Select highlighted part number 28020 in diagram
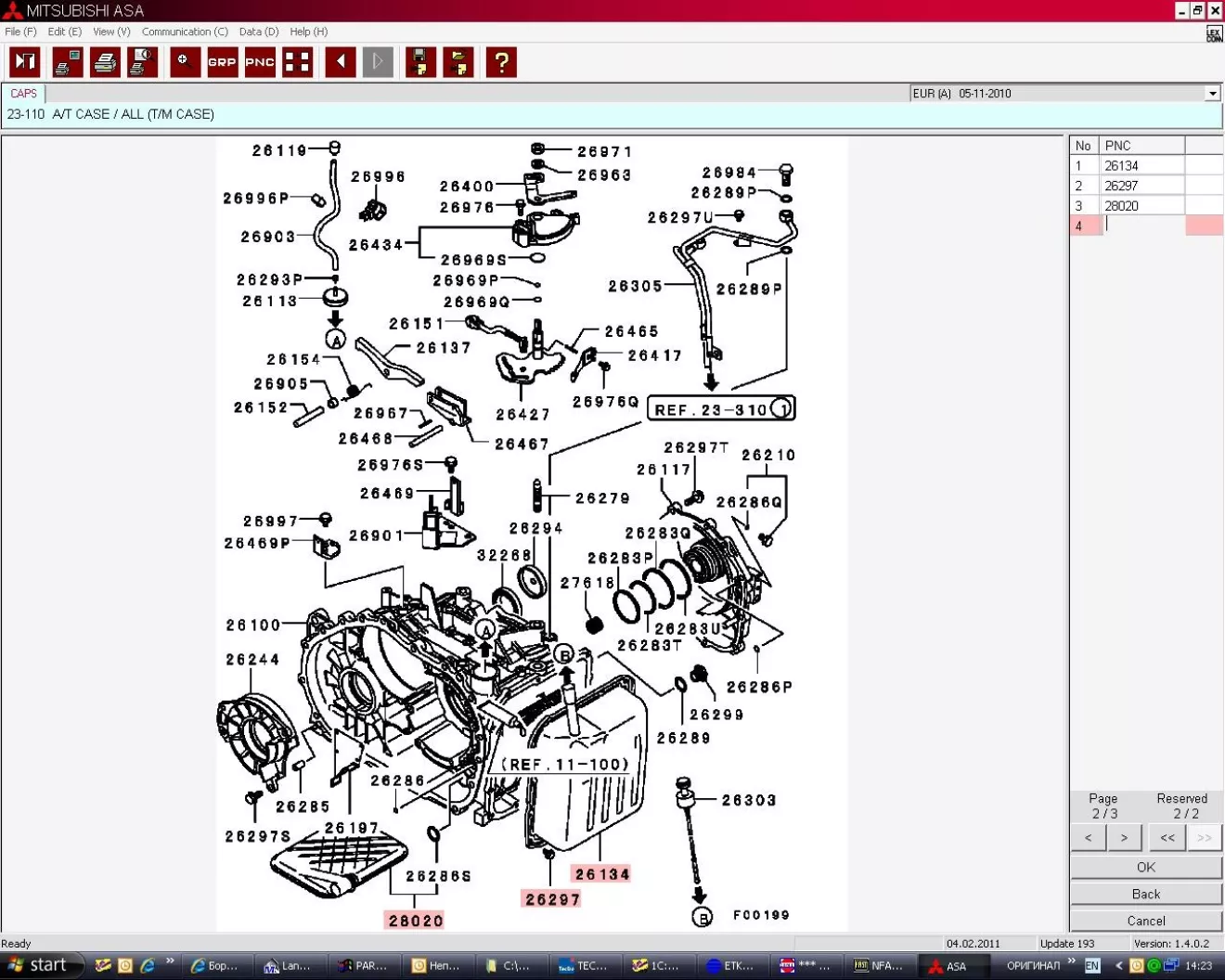Viewport: 1225px width, 980px height. [415, 921]
